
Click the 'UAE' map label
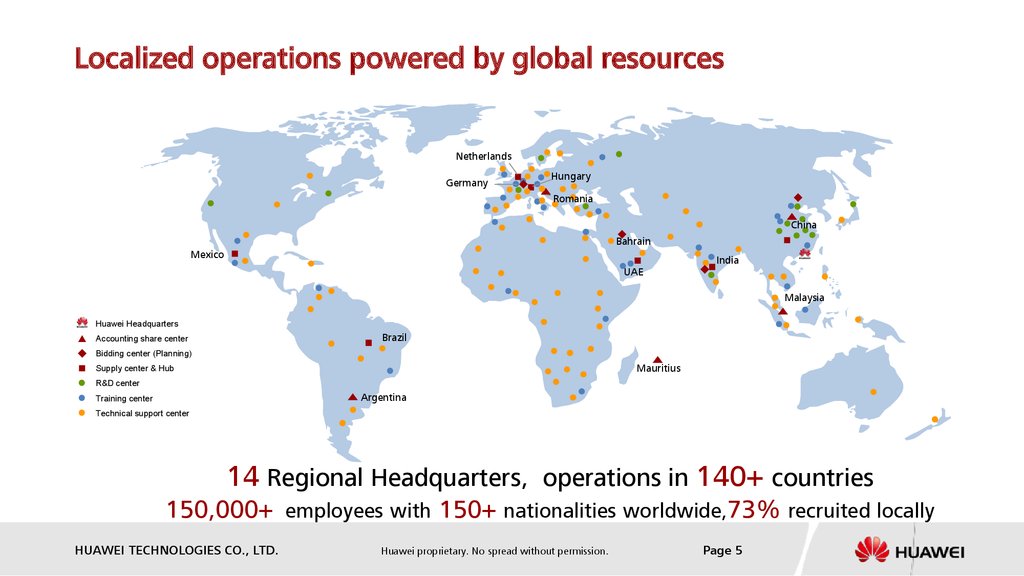pos(633,272)
